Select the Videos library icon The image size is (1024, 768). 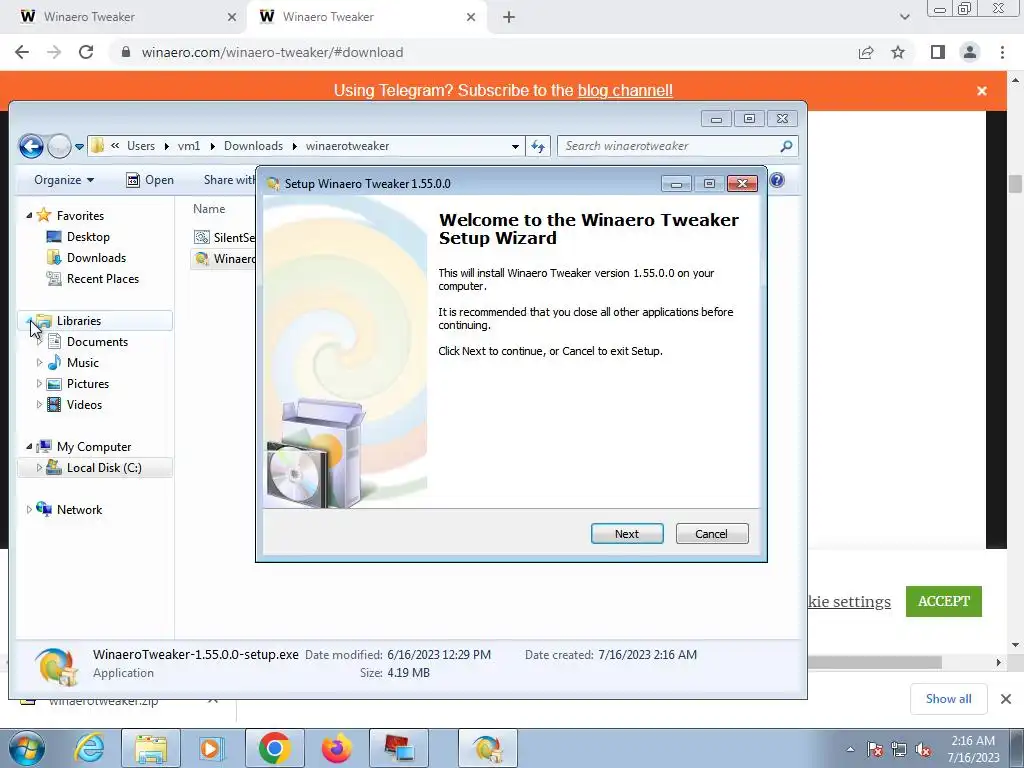(54, 404)
